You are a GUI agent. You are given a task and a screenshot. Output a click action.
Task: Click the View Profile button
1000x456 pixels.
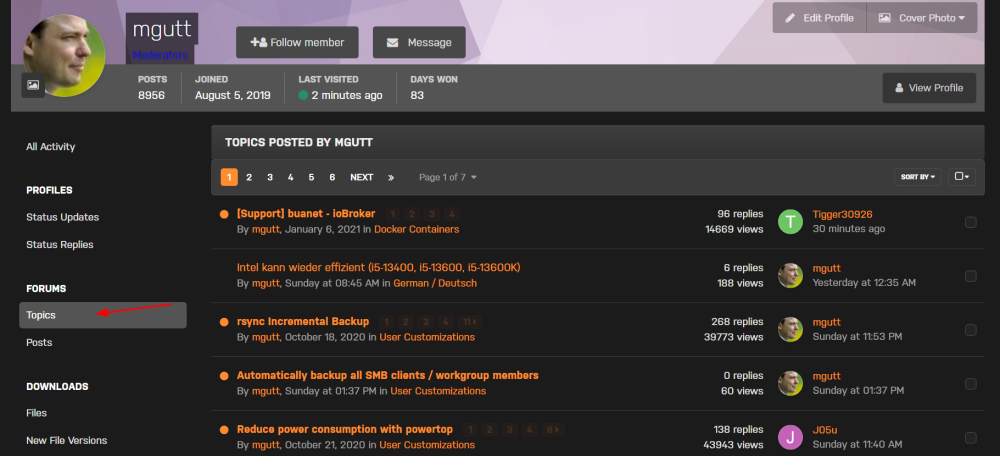(x=929, y=88)
